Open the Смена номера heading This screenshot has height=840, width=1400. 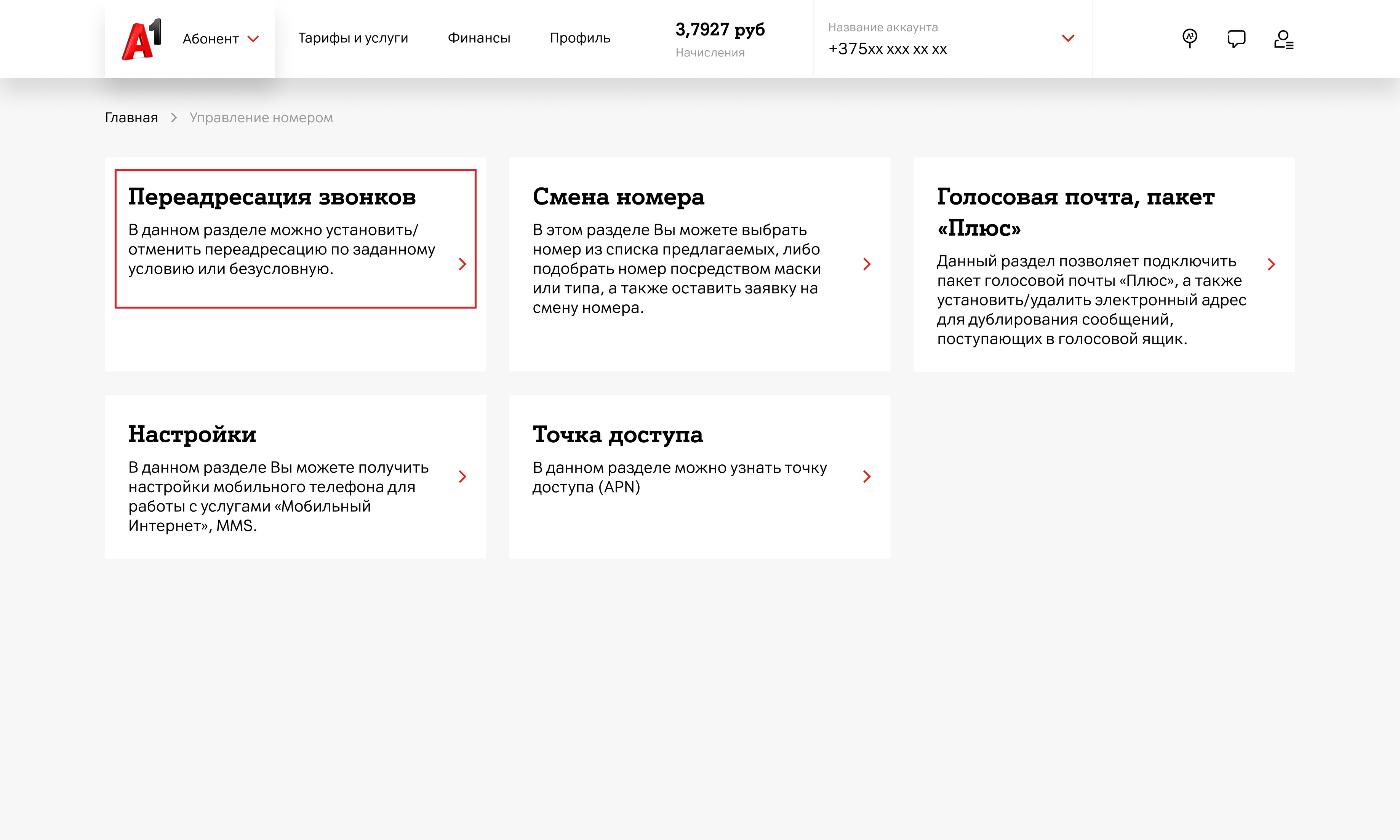(x=618, y=197)
